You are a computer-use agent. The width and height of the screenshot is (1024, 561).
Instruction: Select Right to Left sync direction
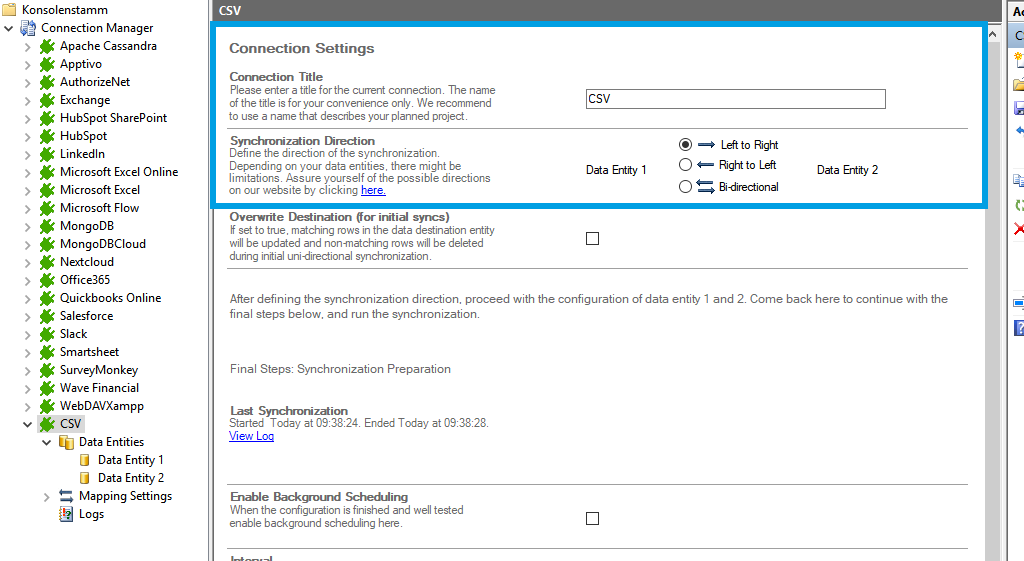click(x=685, y=165)
